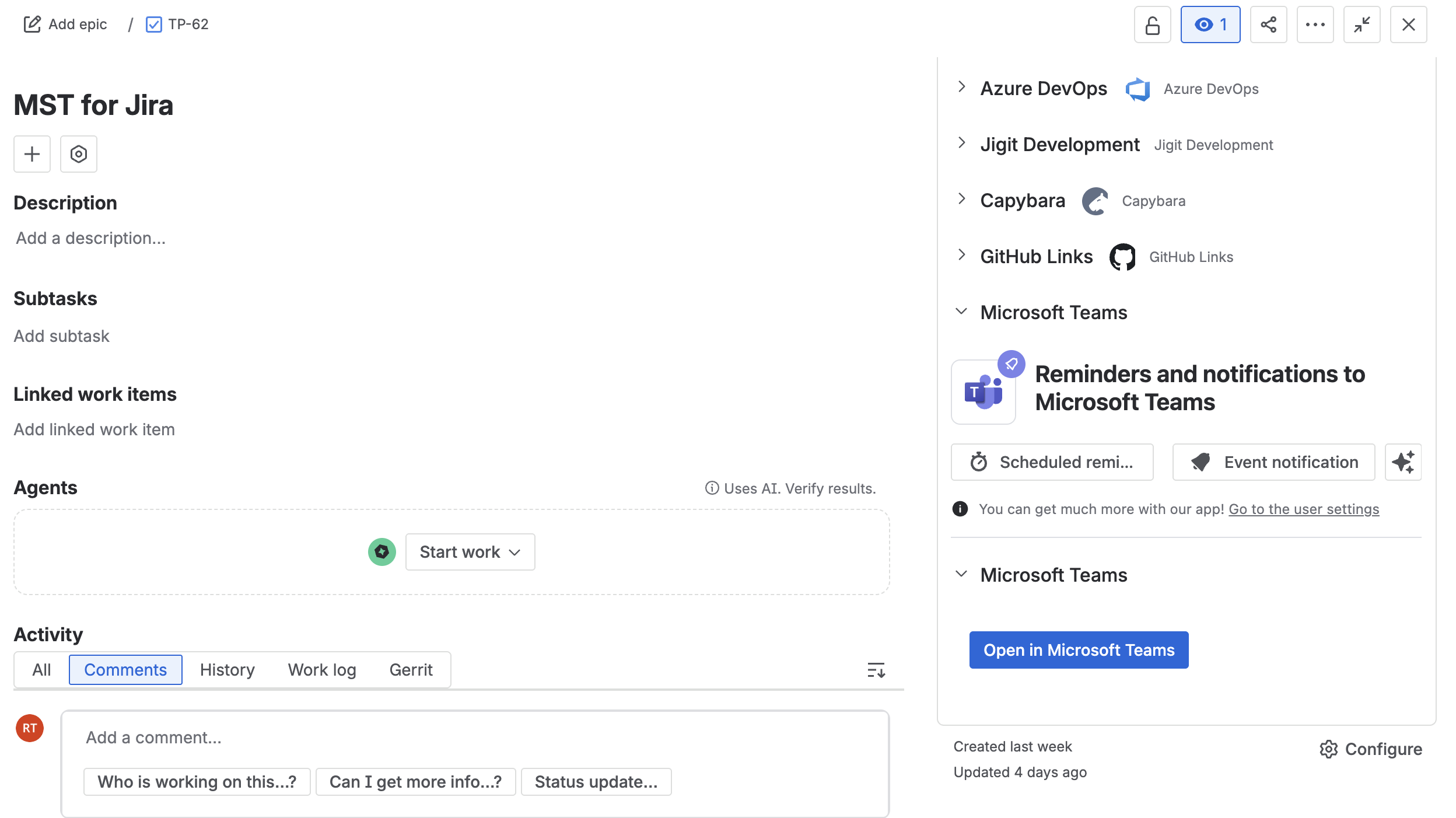1456x818 pixels.
Task: Collapse the issue view with arrows icon
Action: tap(1361, 25)
